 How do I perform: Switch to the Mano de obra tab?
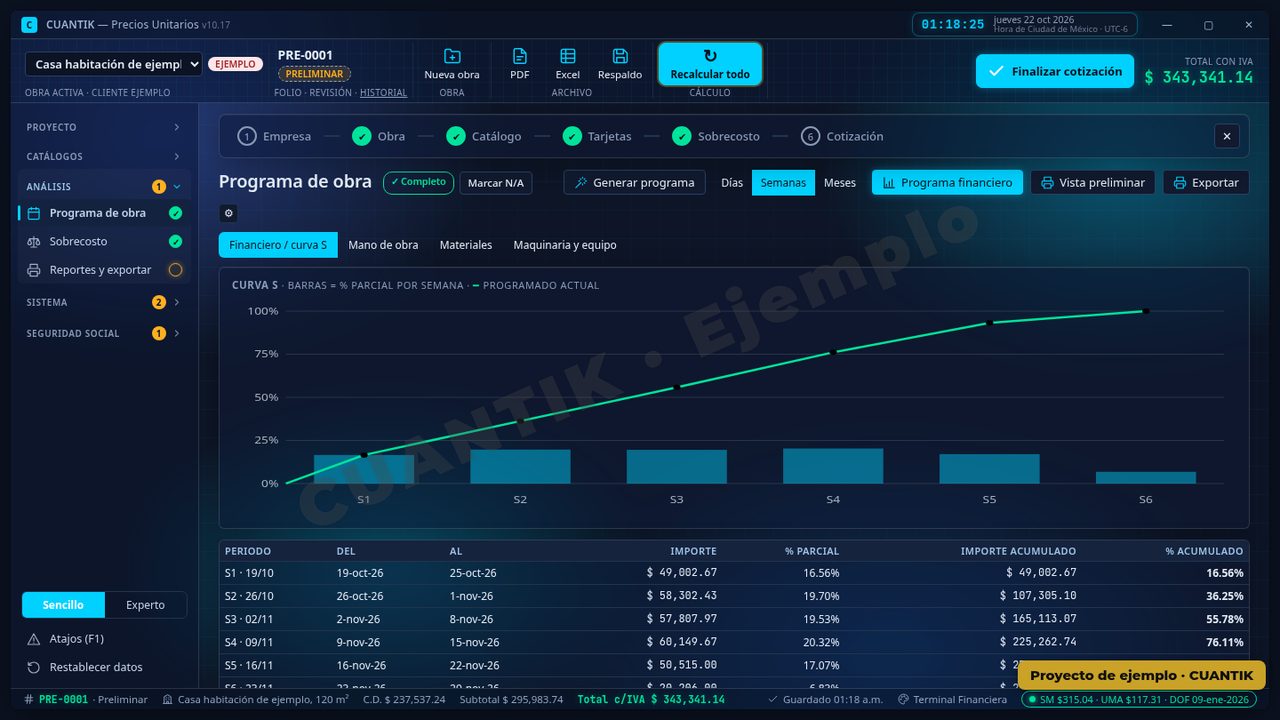click(x=383, y=245)
